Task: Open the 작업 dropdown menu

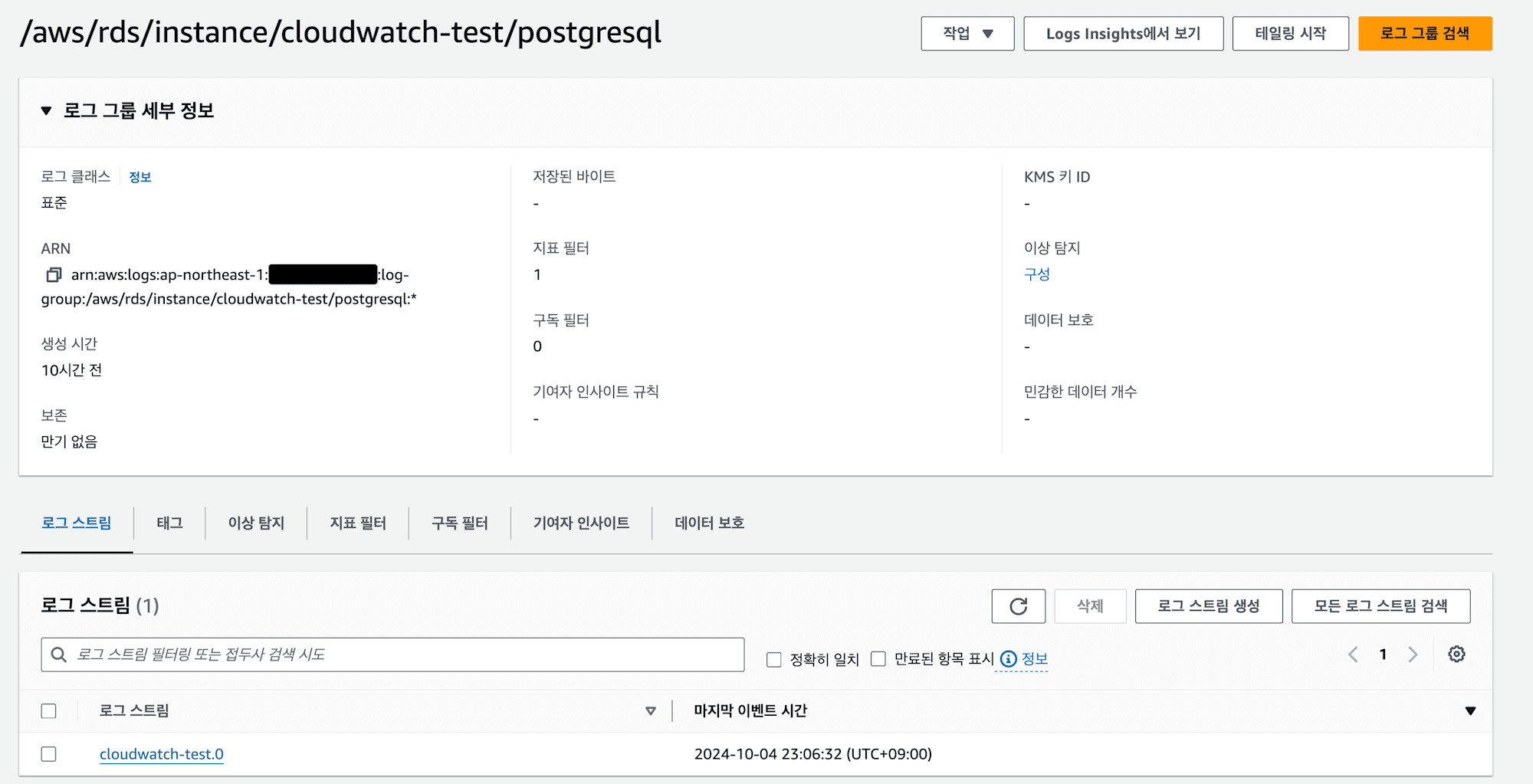Action: [967, 34]
